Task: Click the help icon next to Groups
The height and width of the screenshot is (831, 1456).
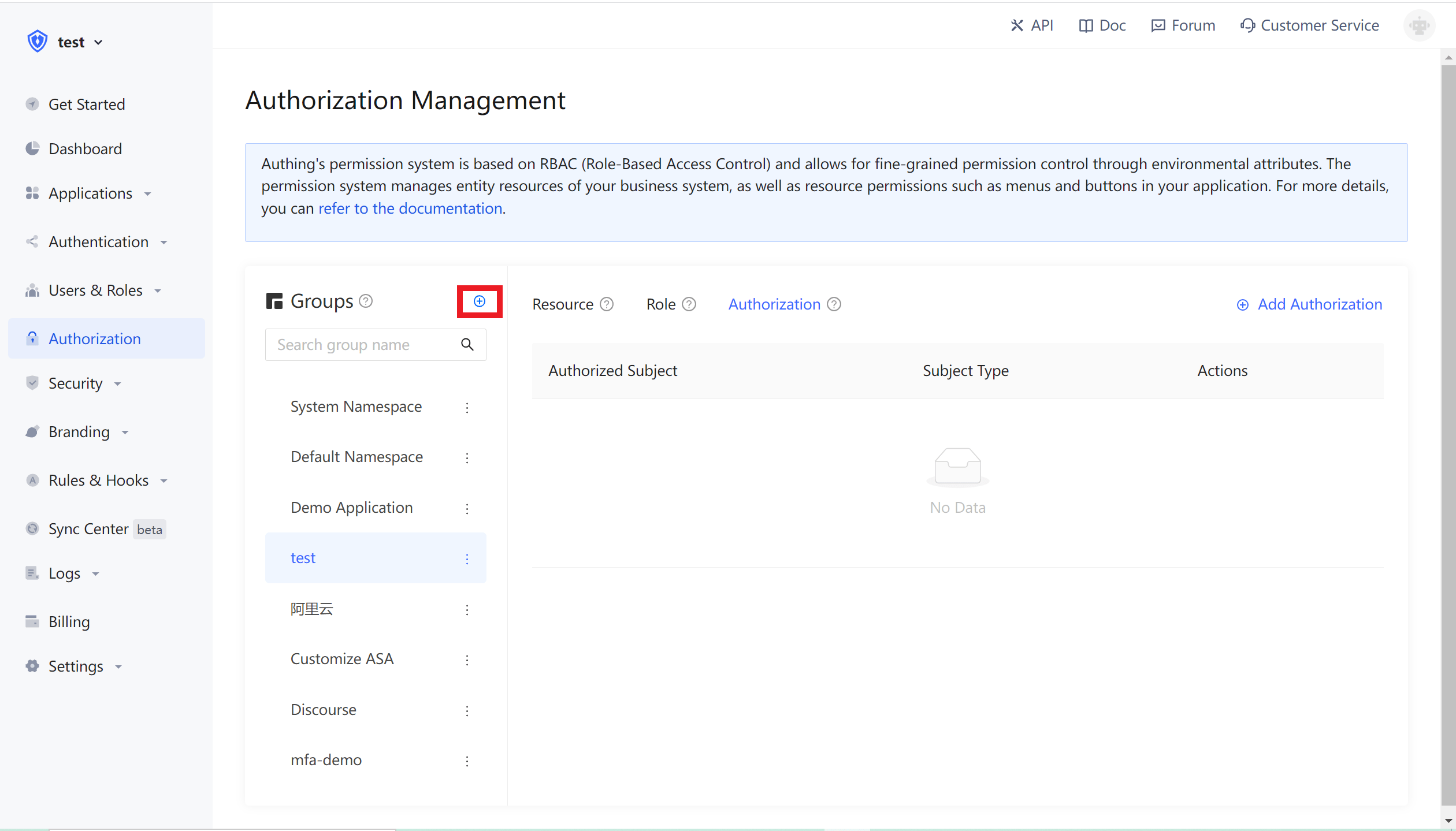Action: pos(366,301)
